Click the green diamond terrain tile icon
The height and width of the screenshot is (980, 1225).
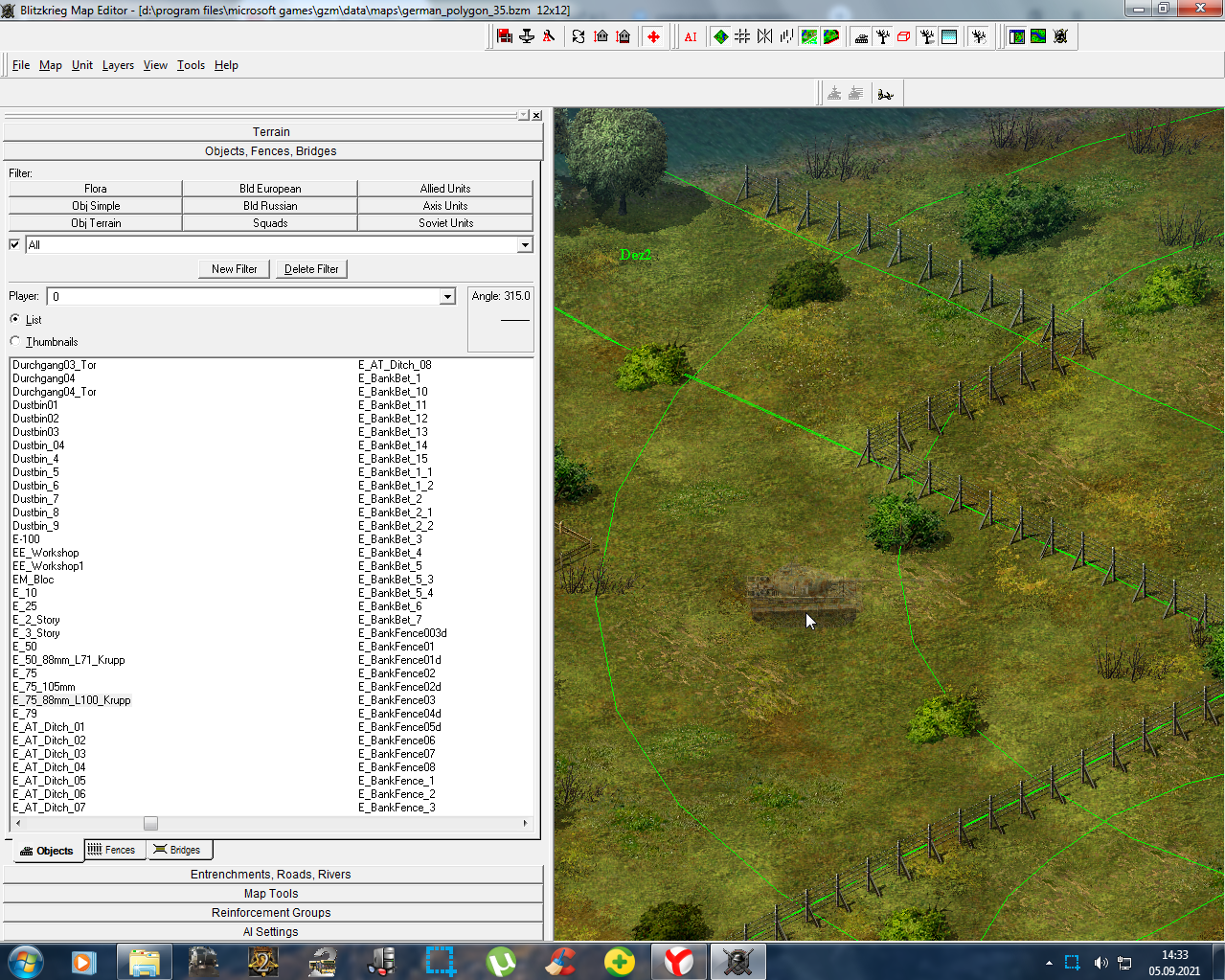pos(720,36)
